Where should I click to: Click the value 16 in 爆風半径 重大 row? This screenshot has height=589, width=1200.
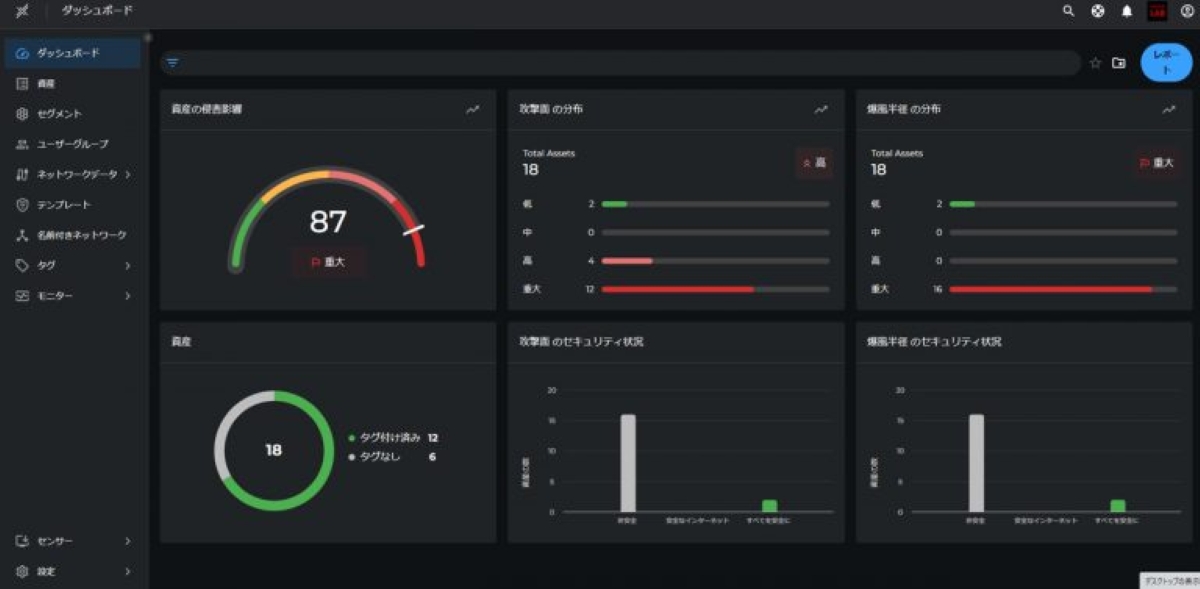(938, 289)
